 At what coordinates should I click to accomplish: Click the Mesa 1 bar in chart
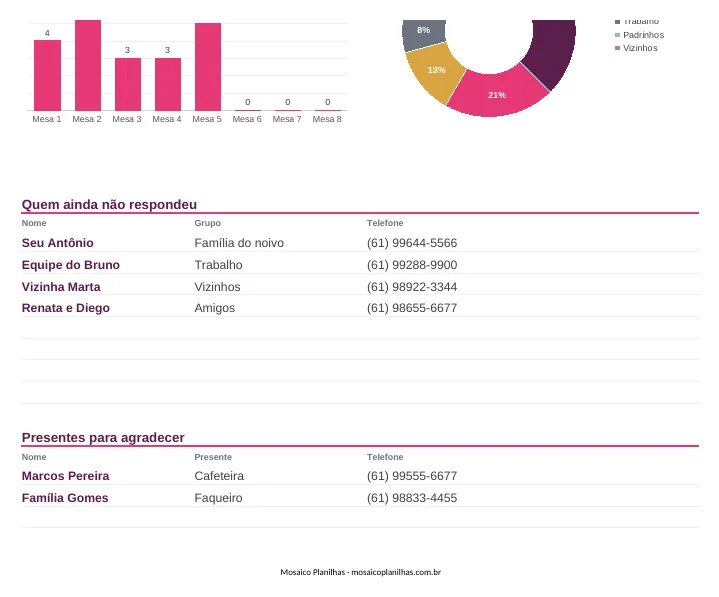point(47,75)
